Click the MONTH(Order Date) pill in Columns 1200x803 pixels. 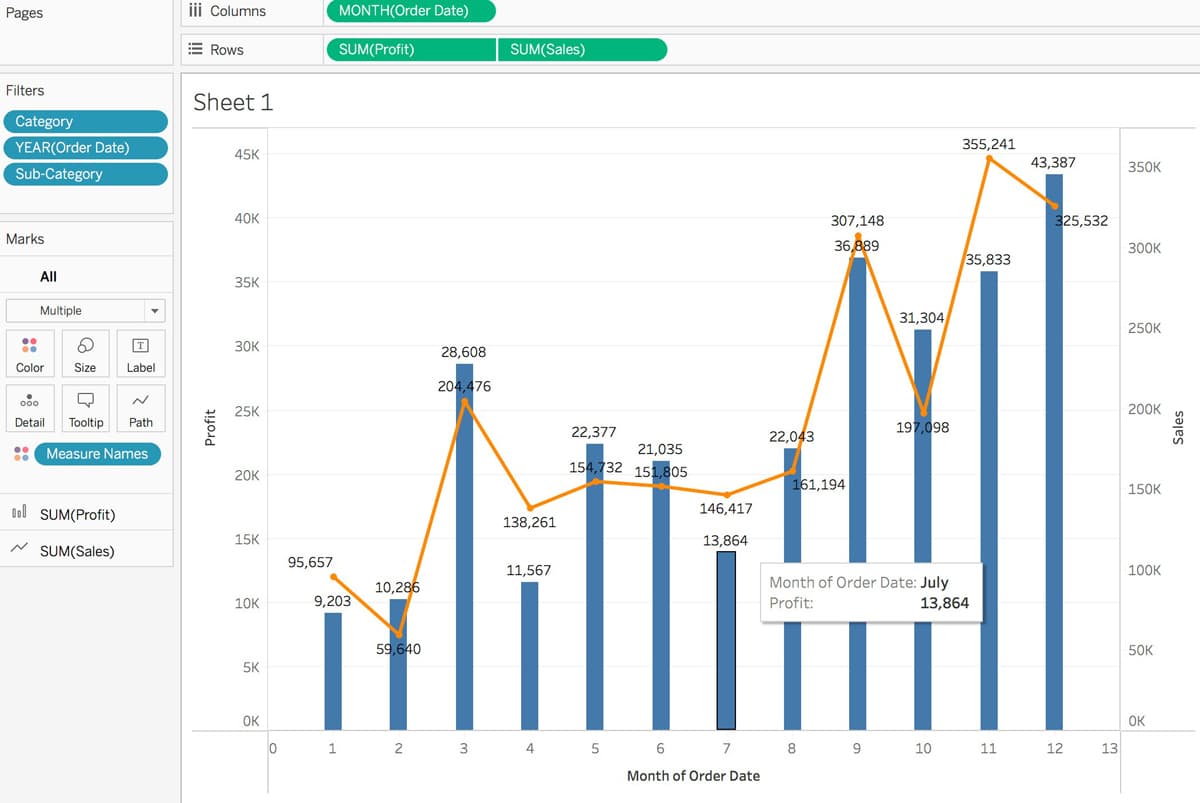tap(410, 12)
